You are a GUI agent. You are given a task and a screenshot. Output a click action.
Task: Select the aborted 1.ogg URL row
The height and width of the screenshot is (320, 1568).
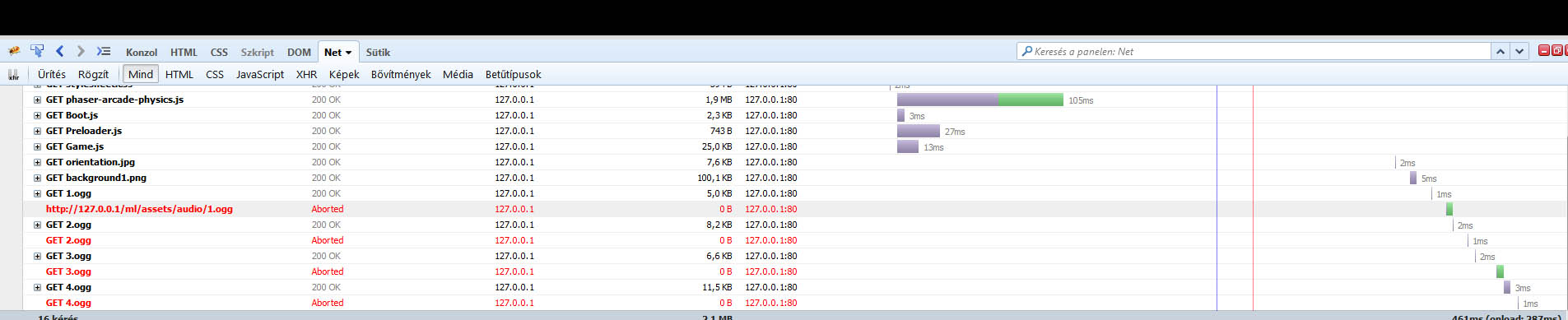[794, 209]
